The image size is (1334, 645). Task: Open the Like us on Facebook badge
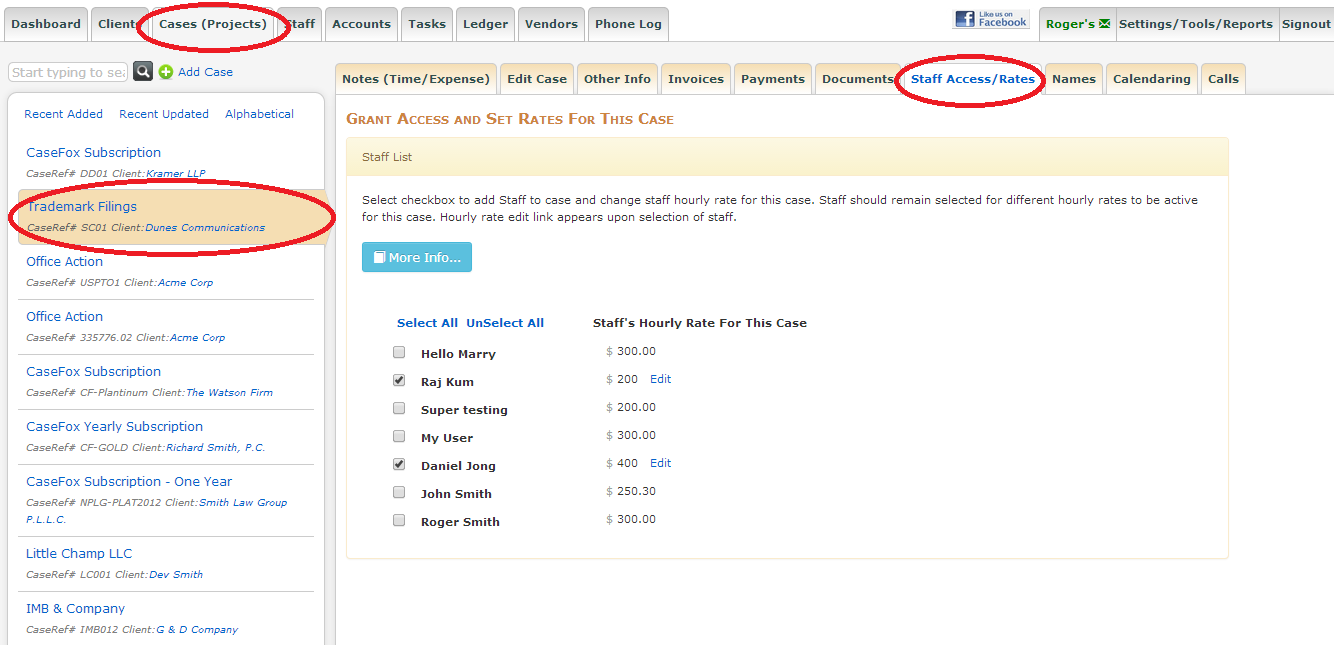(991, 19)
